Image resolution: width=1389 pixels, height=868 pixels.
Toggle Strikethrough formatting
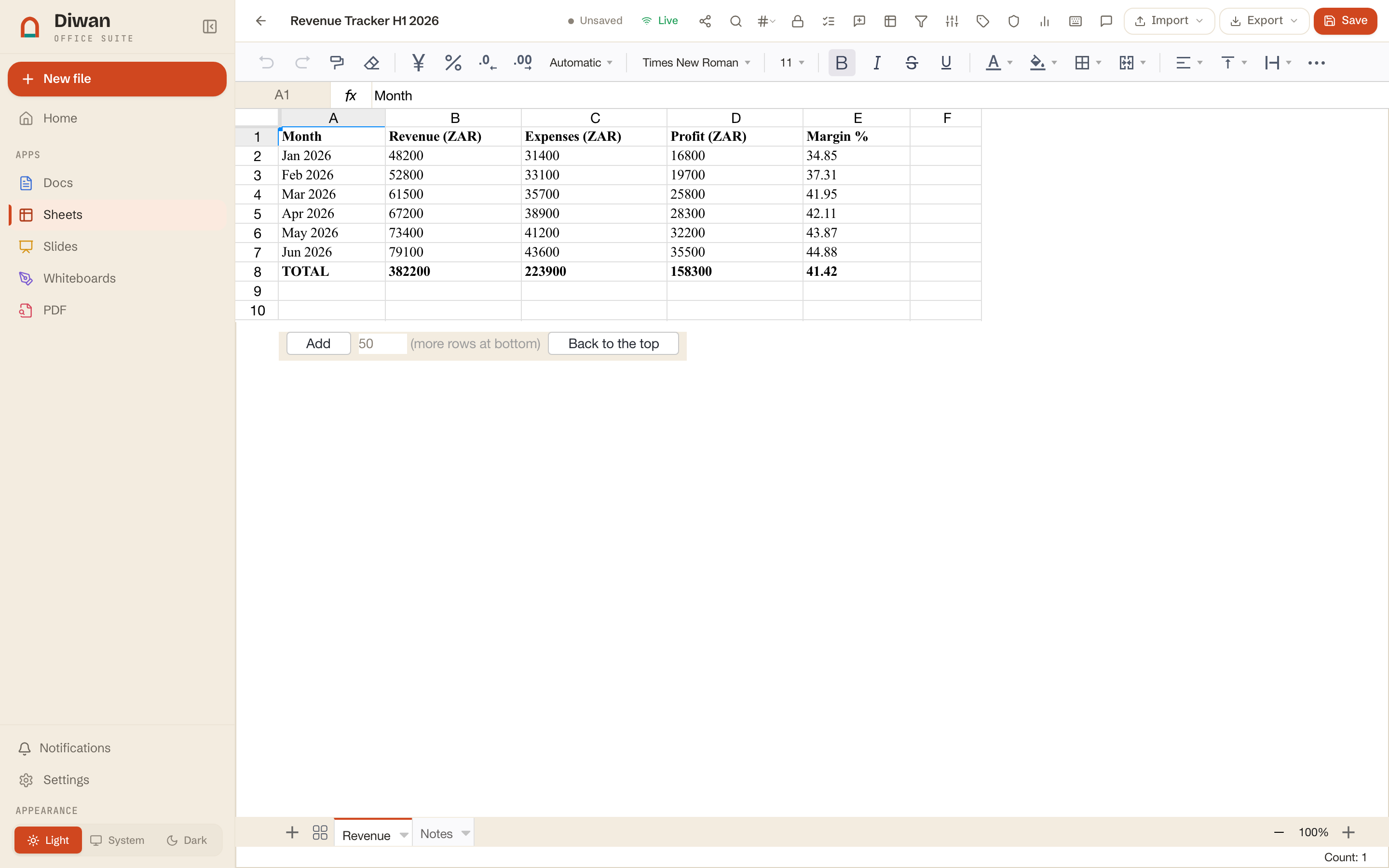pos(912,63)
